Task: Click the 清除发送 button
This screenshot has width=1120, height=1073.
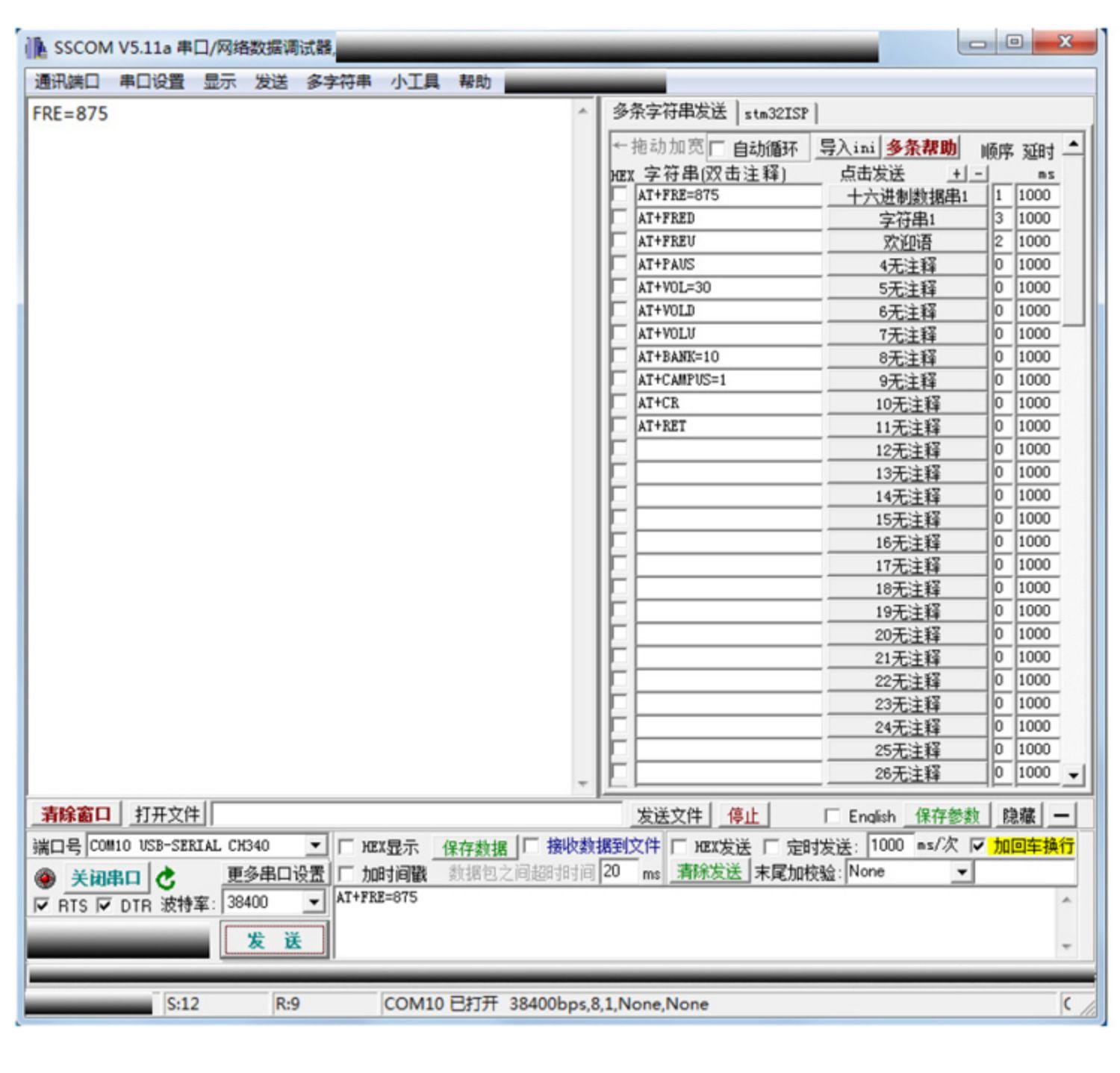Action: 709,871
